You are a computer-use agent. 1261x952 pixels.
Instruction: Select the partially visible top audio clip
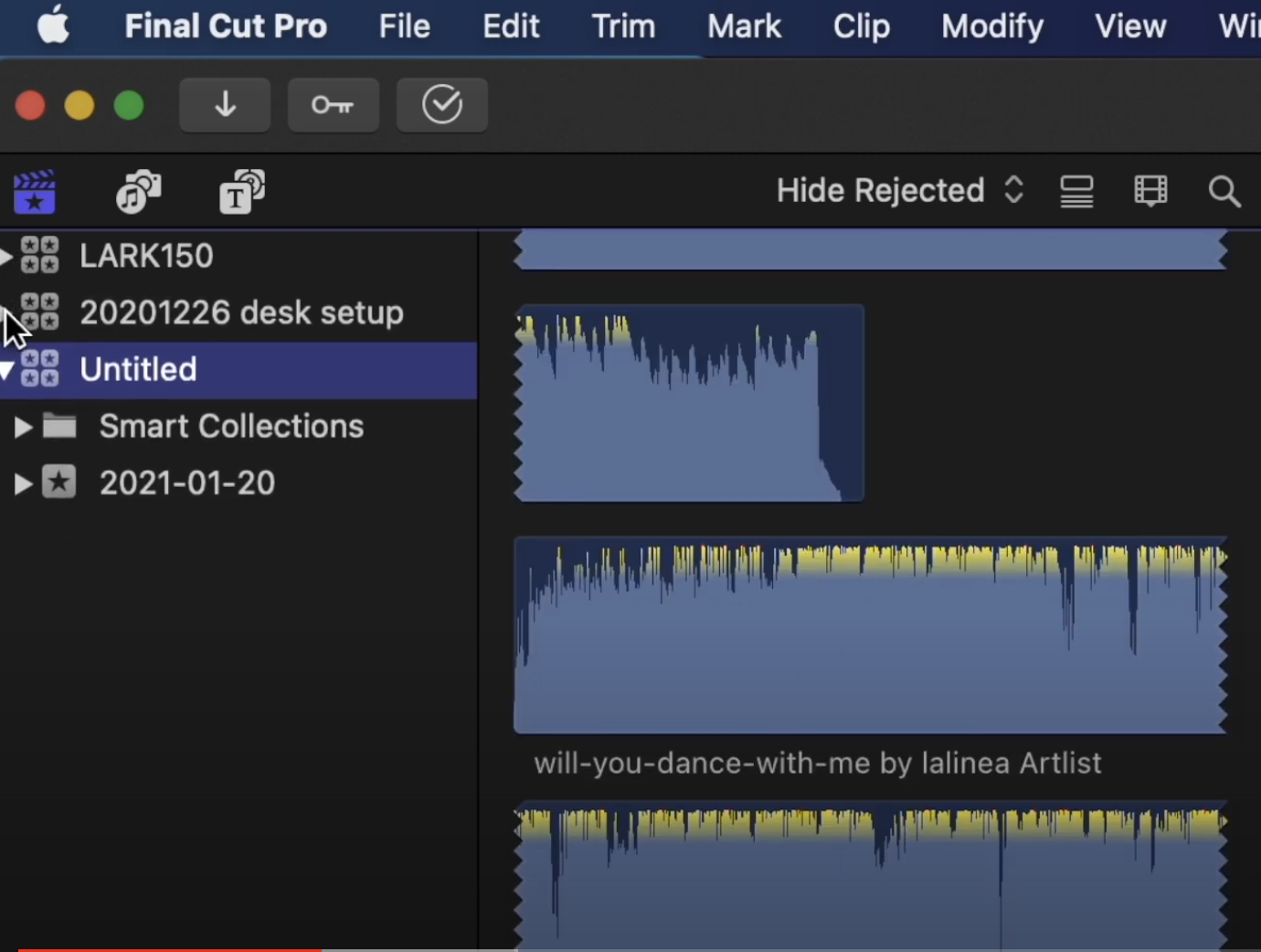(x=871, y=249)
